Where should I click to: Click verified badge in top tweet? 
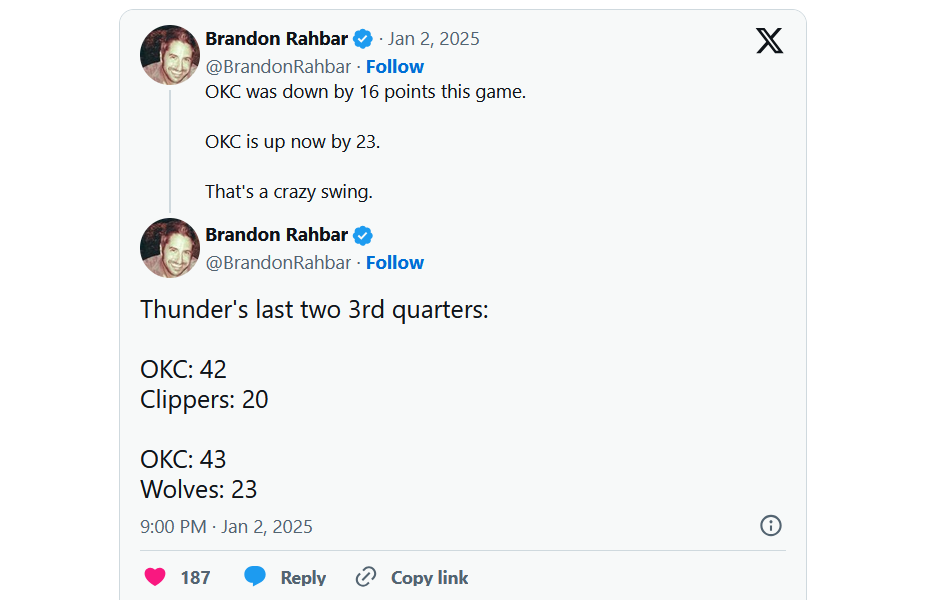point(363,39)
